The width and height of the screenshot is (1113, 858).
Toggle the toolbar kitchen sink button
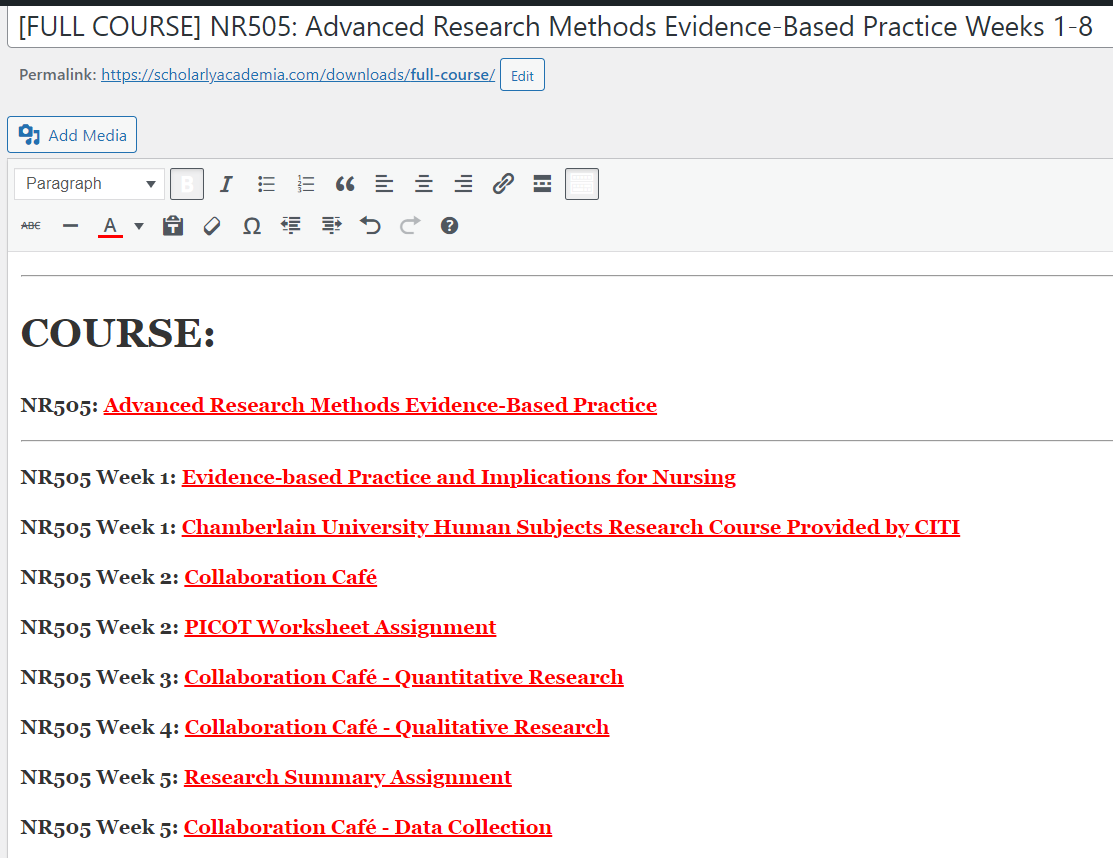coord(582,184)
